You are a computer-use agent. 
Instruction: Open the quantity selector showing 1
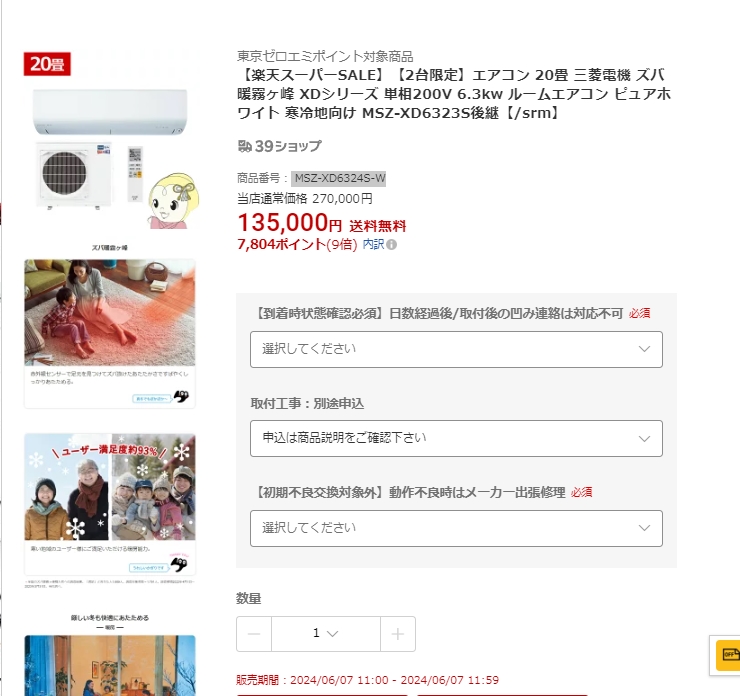[x=326, y=634]
